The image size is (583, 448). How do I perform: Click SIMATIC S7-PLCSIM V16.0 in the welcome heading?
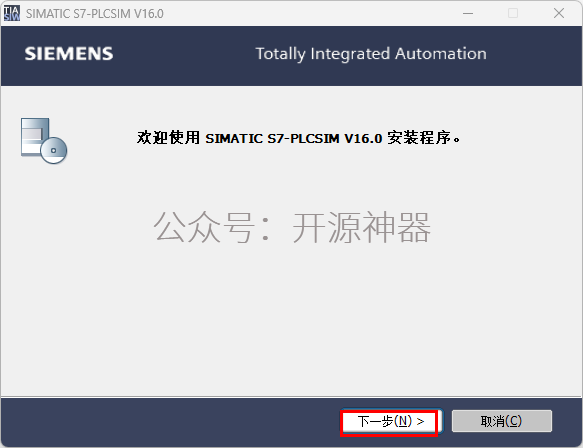(294, 138)
